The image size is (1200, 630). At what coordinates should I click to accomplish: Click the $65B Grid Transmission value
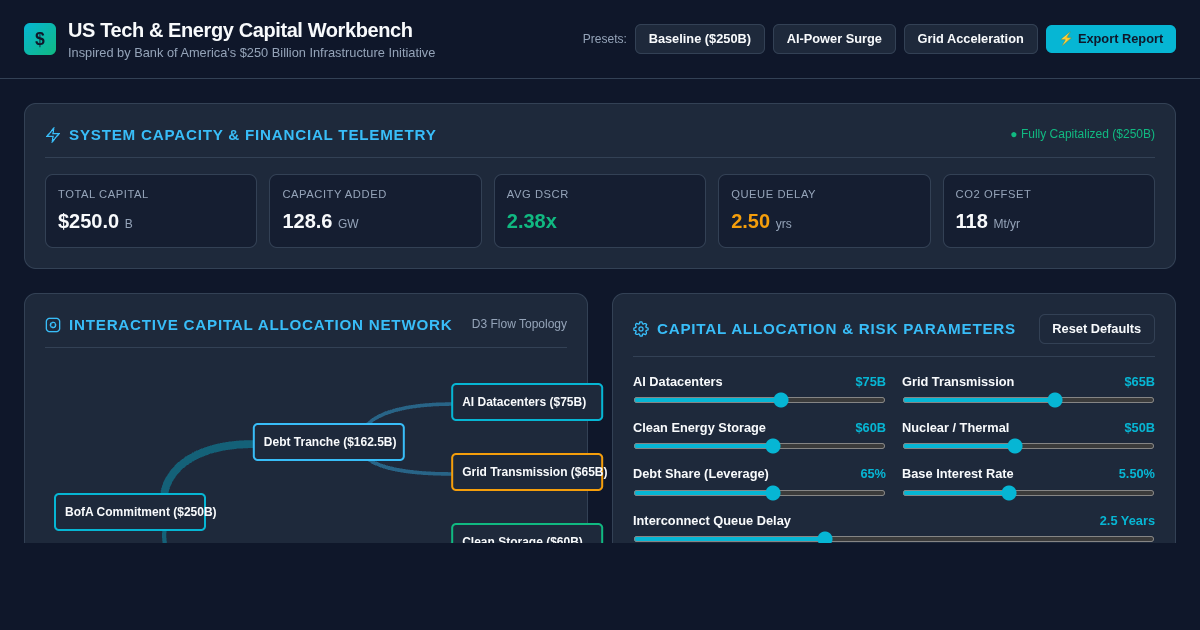click(x=1139, y=381)
